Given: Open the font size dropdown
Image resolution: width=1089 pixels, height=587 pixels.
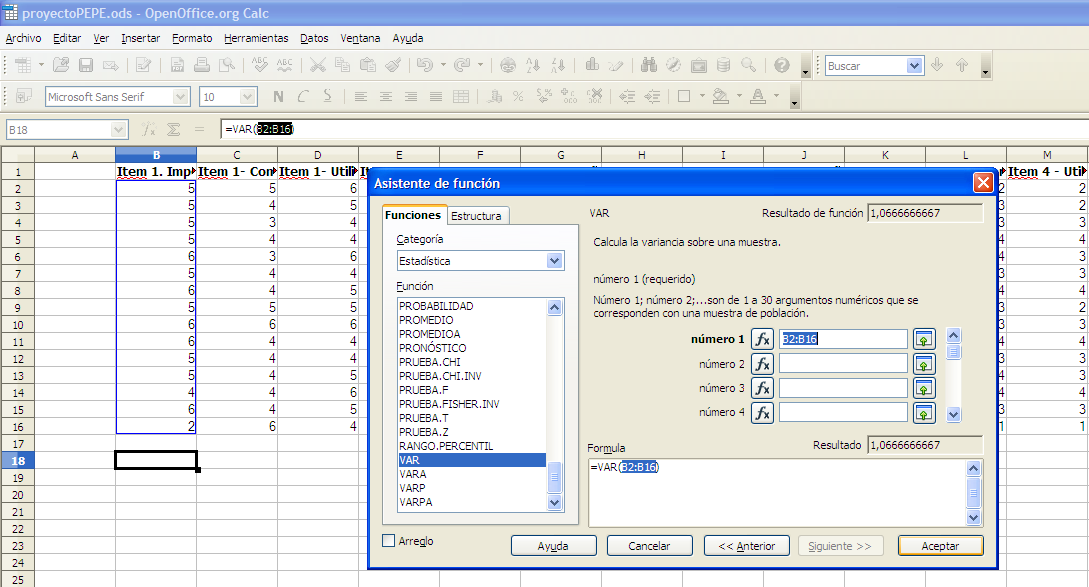Looking at the screenshot, I should click(x=248, y=97).
